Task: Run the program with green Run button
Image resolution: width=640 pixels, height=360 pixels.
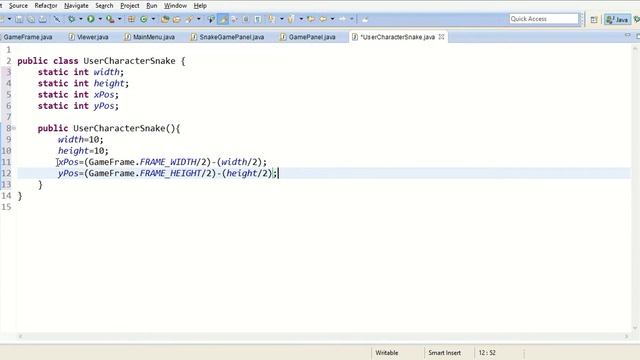Action: click(x=91, y=19)
